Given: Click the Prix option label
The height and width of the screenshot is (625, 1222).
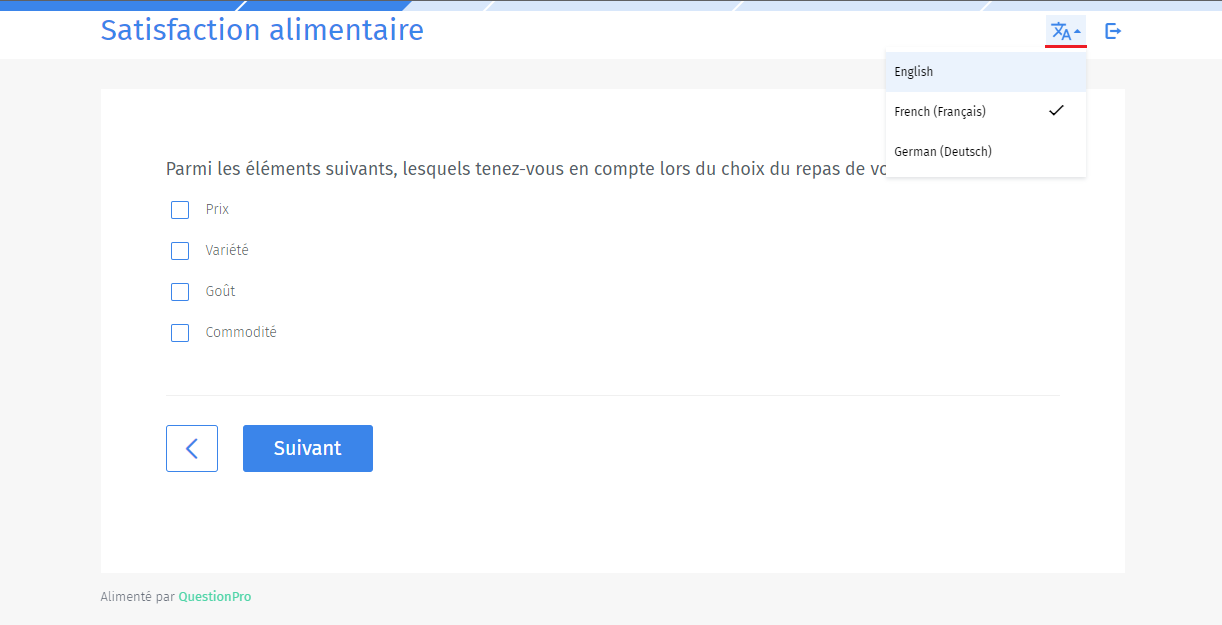Looking at the screenshot, I should 217,210.
